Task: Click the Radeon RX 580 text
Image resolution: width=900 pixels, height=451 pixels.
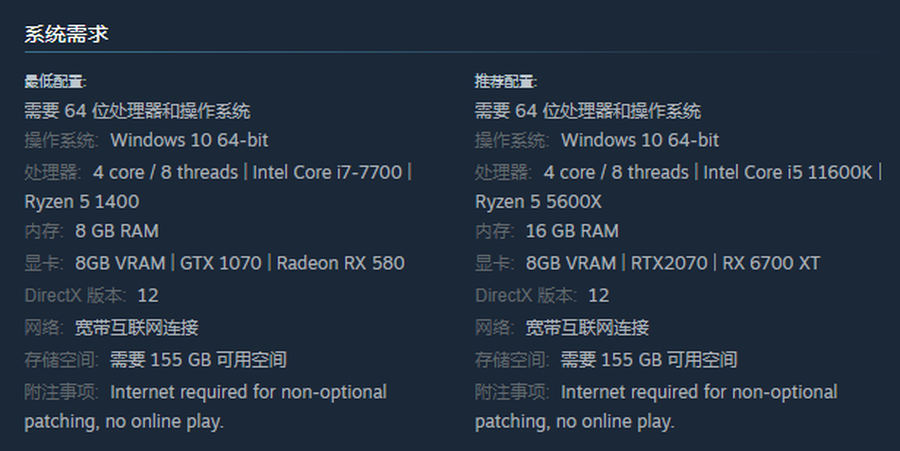Action: [340, 263]
